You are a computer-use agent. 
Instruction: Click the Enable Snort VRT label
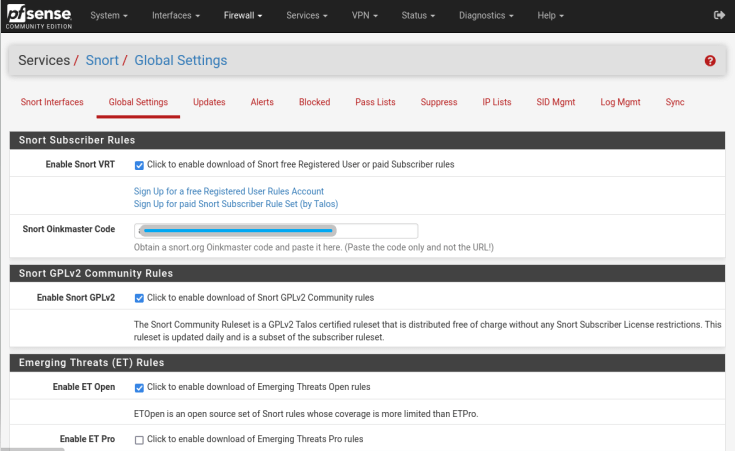(x=80, y=165)
